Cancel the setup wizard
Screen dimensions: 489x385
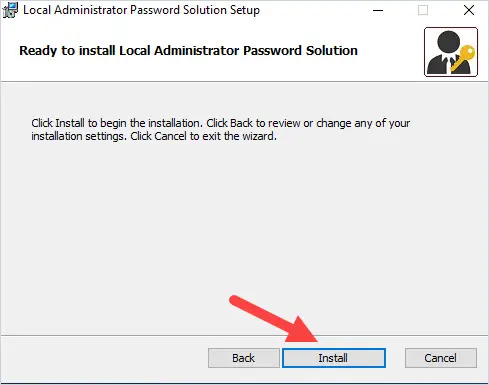[441, 358]
